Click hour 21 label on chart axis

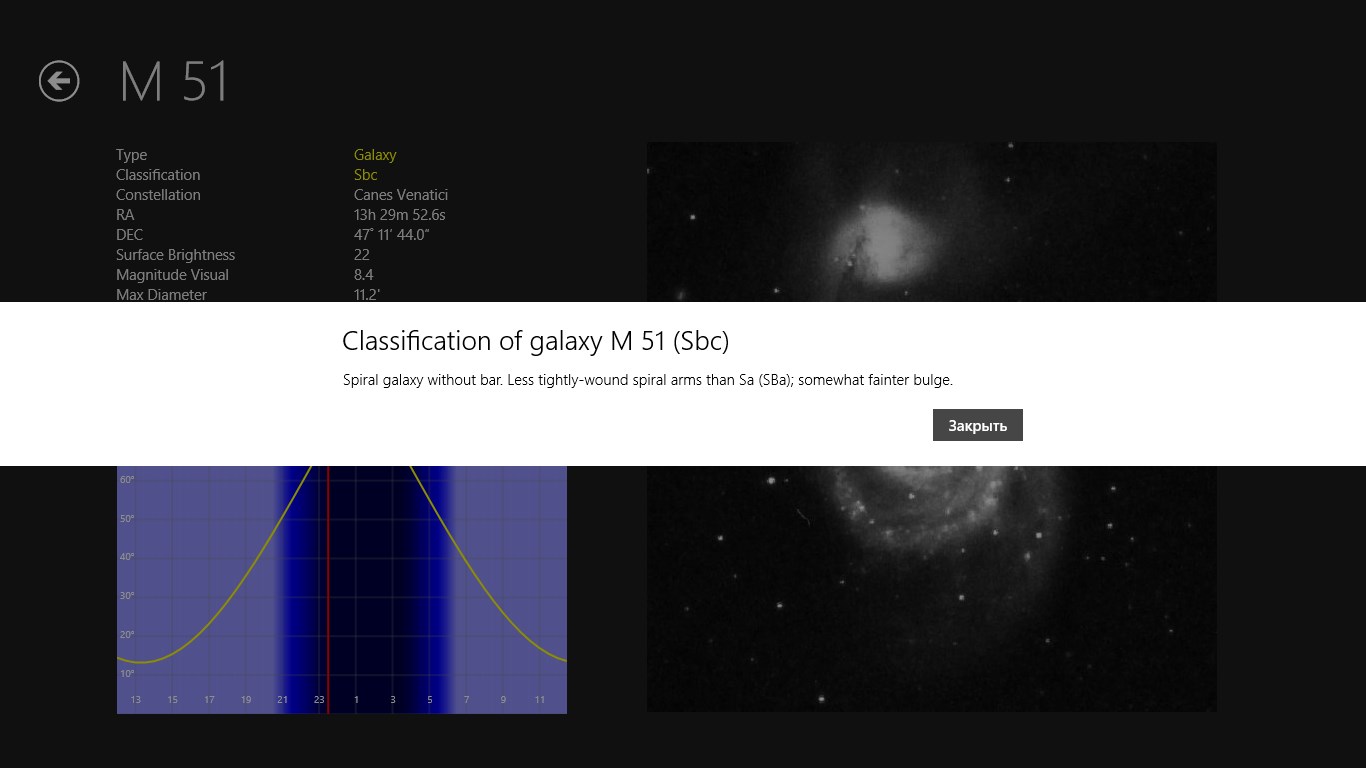(282, 700)
